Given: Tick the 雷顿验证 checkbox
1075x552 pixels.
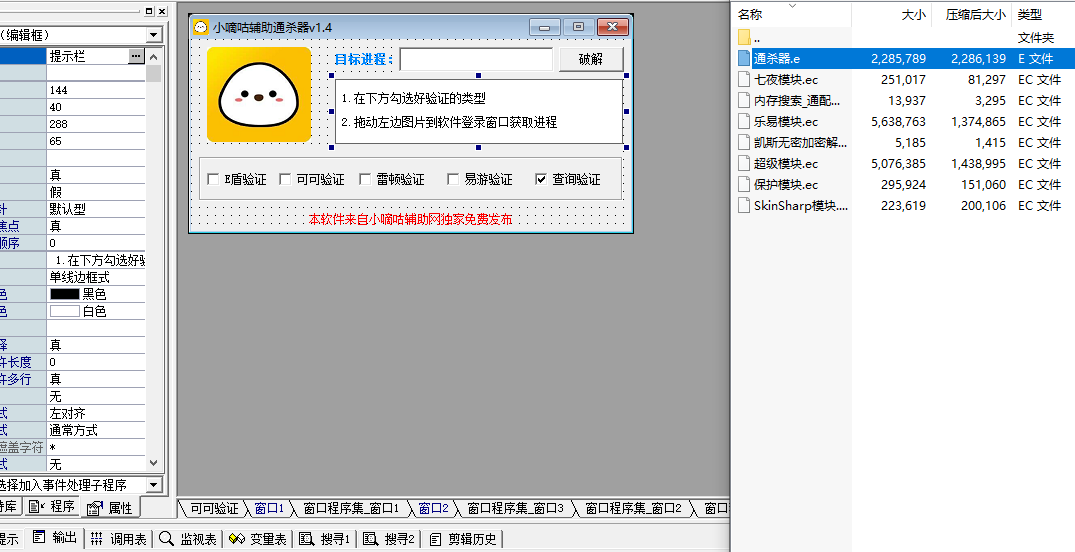Looking at the screenshot, I should click(365, 180).
